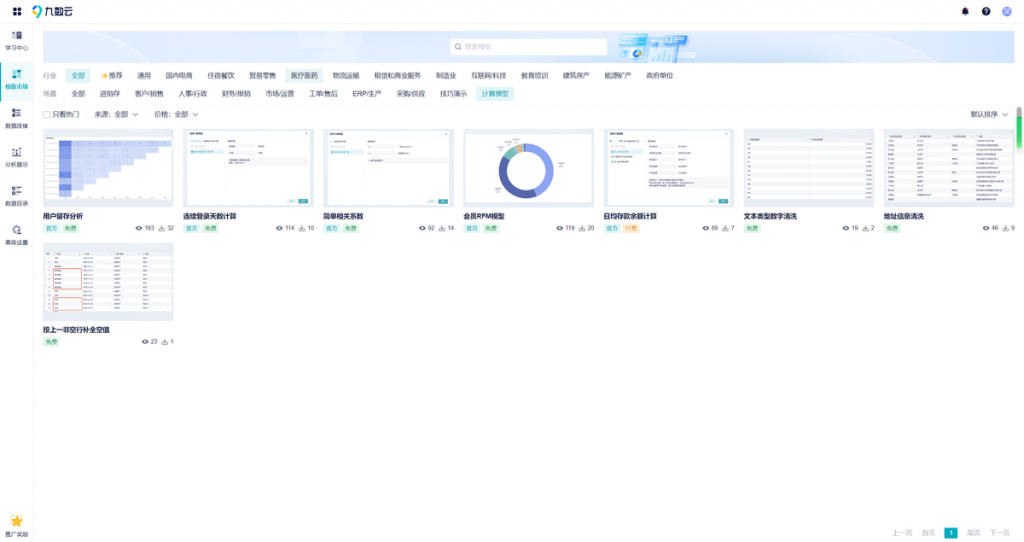Open the help question mark icon
This screenshot has width=1024, height=542.
coord(986,11)
